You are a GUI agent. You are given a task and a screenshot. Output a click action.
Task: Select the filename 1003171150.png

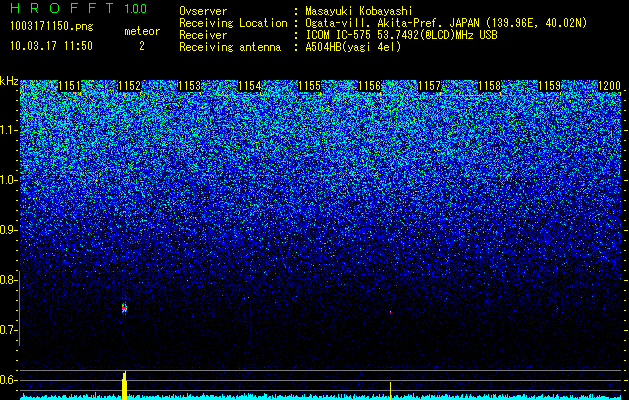(x=52, y=26)
